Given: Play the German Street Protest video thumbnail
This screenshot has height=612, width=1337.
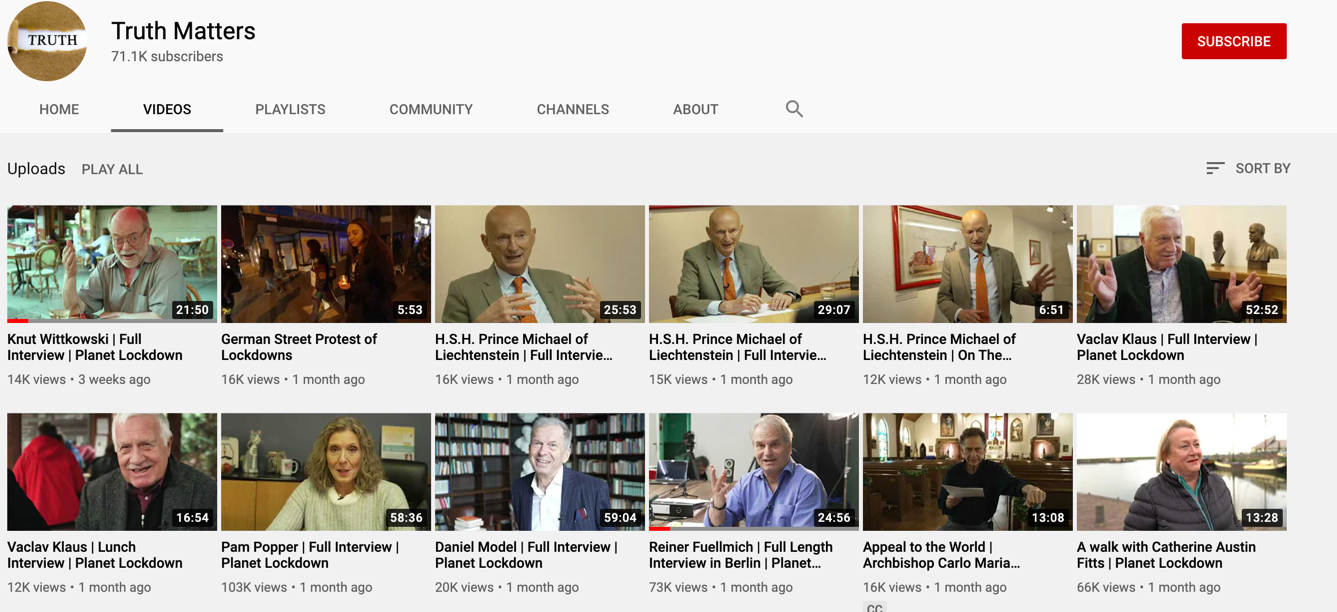Looking at the screenshot, I should click(326, 264).
